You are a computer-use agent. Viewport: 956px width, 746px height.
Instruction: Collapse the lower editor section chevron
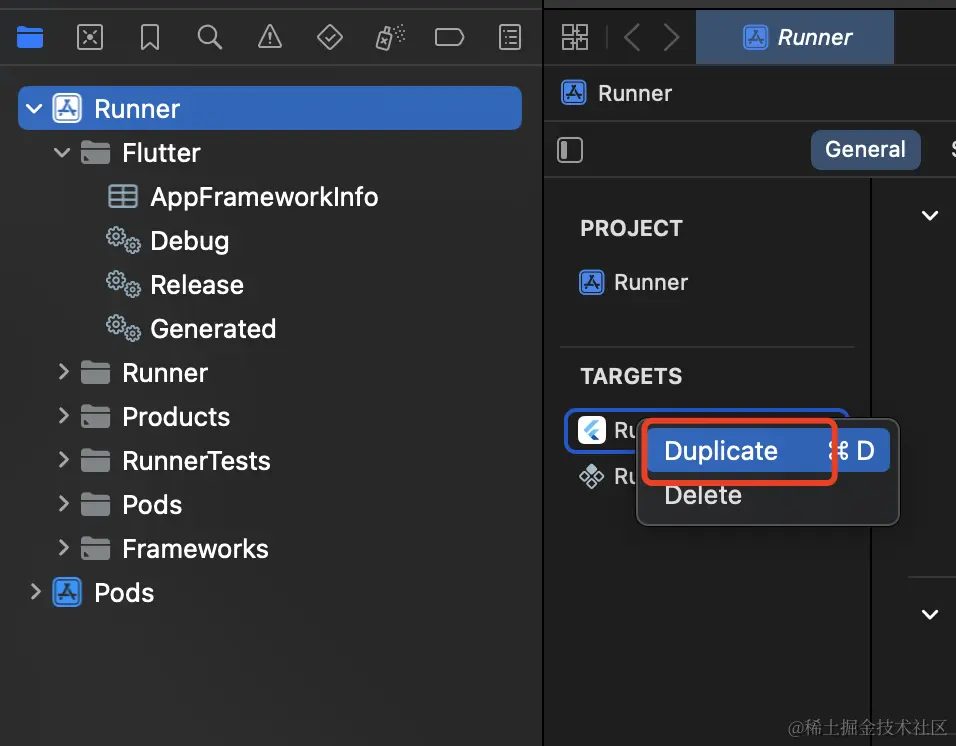[930, 614]
